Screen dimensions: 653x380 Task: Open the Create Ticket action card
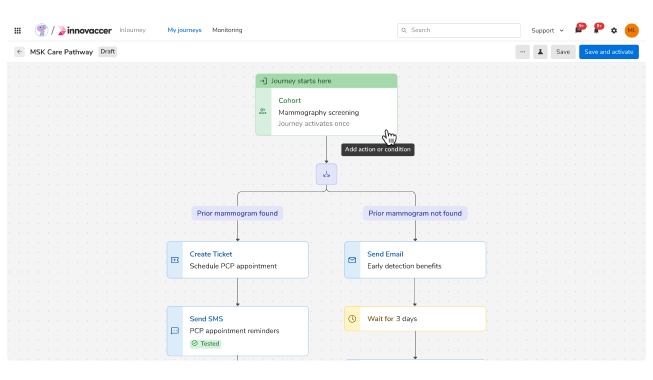point(238,260)
